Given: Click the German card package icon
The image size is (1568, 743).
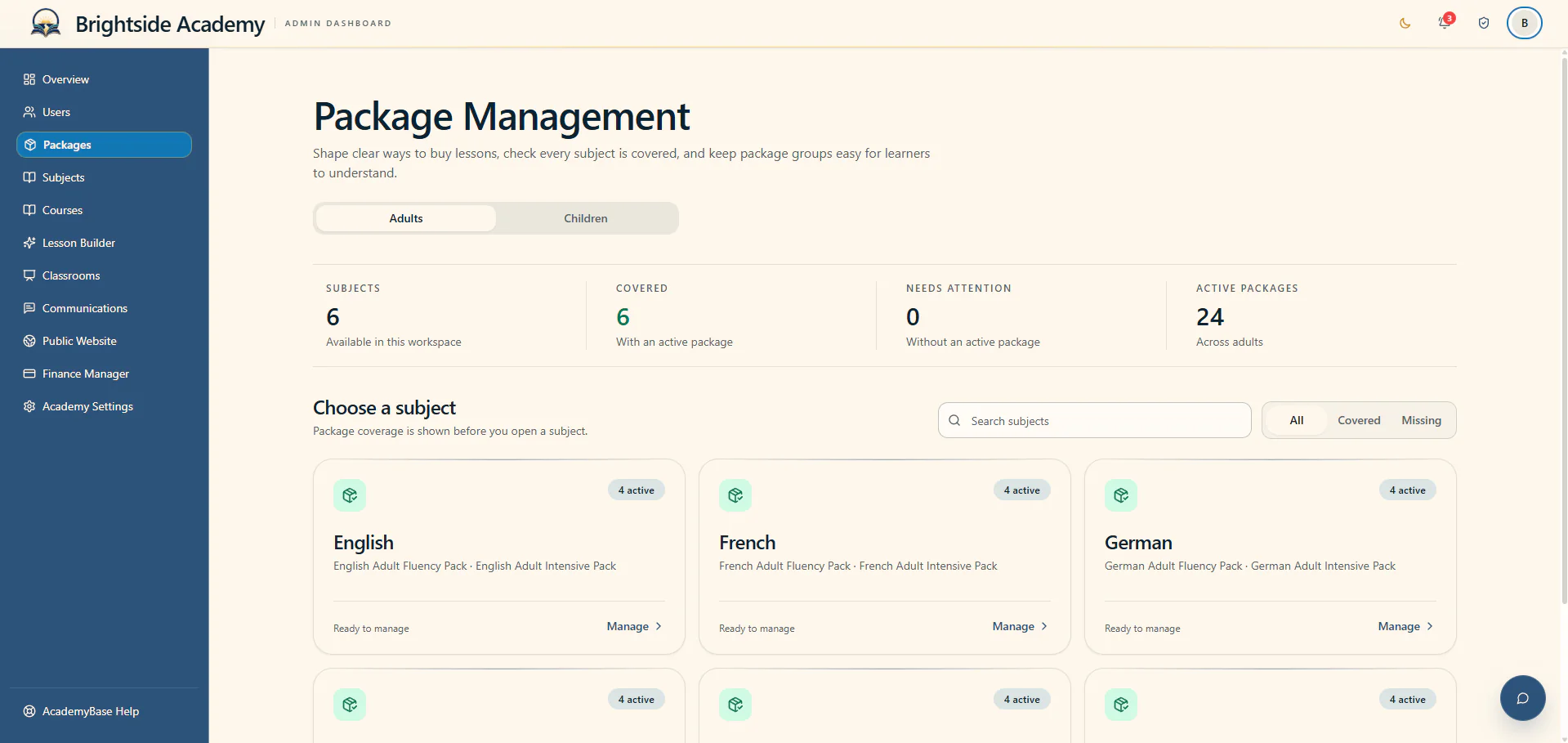Looking at the screenshot, I should pyautogui.click(x=1121, y=495).
